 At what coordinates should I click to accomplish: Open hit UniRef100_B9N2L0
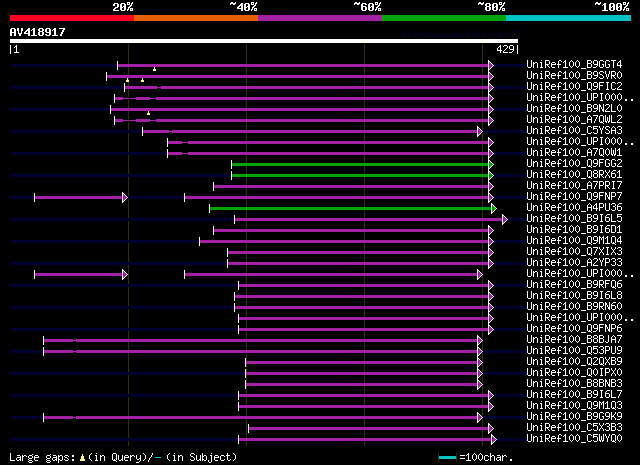(x=574, y=109)
